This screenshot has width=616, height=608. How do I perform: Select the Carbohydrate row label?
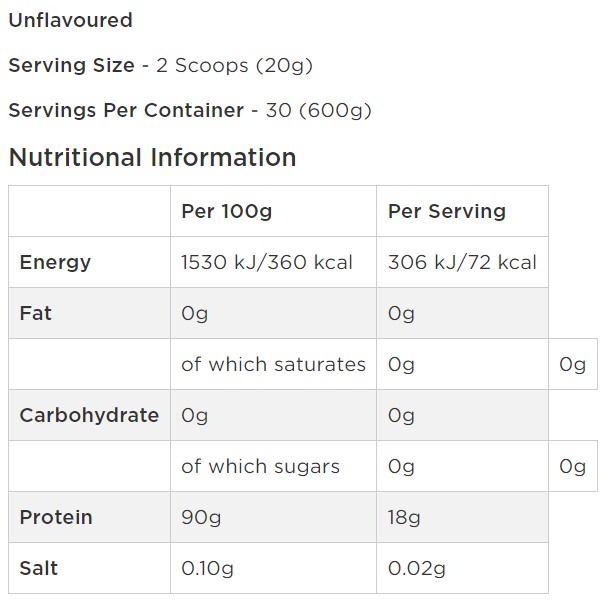point(89,416)
